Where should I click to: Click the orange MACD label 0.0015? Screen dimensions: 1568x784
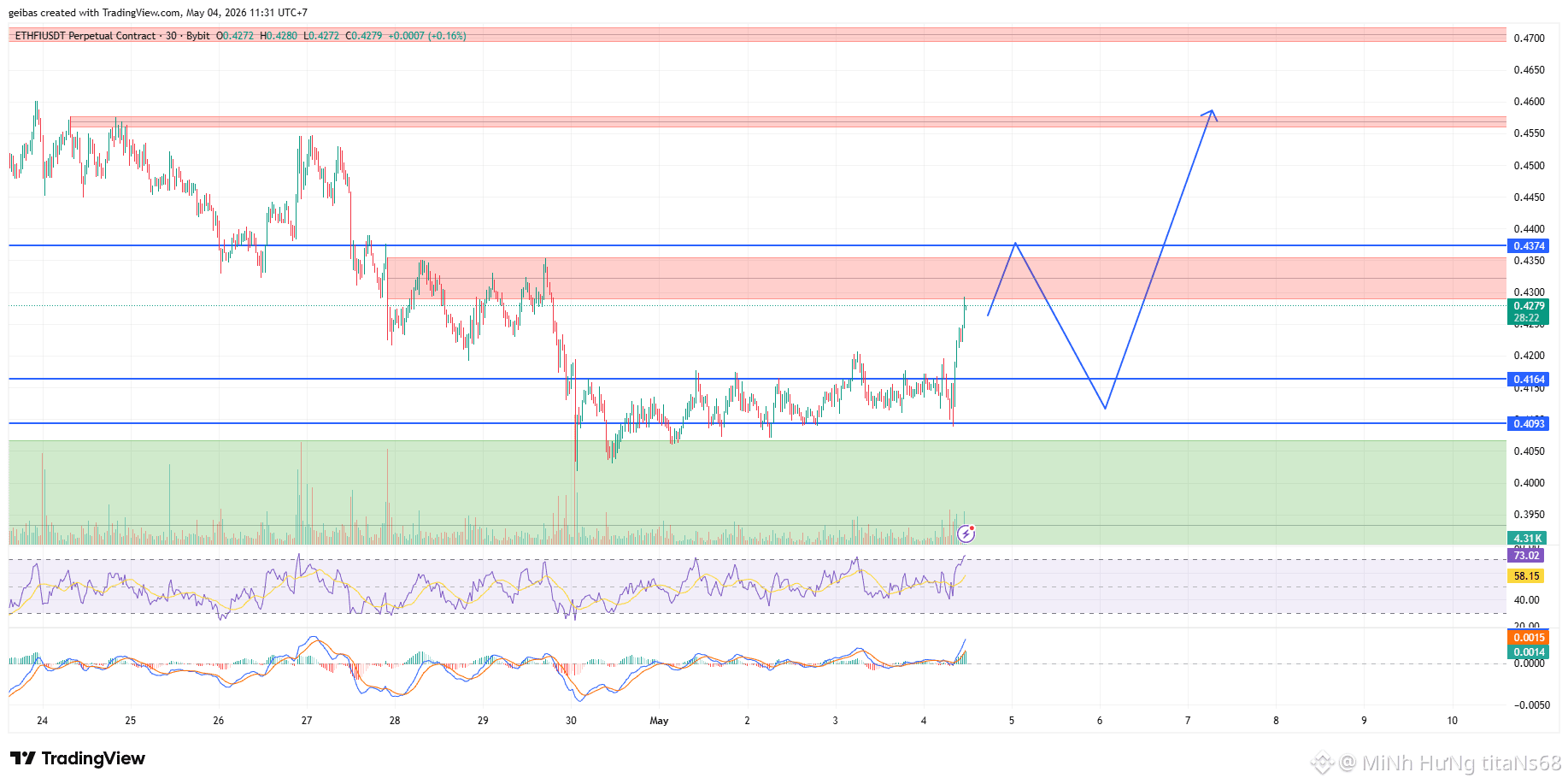(x=1529, y=638)
